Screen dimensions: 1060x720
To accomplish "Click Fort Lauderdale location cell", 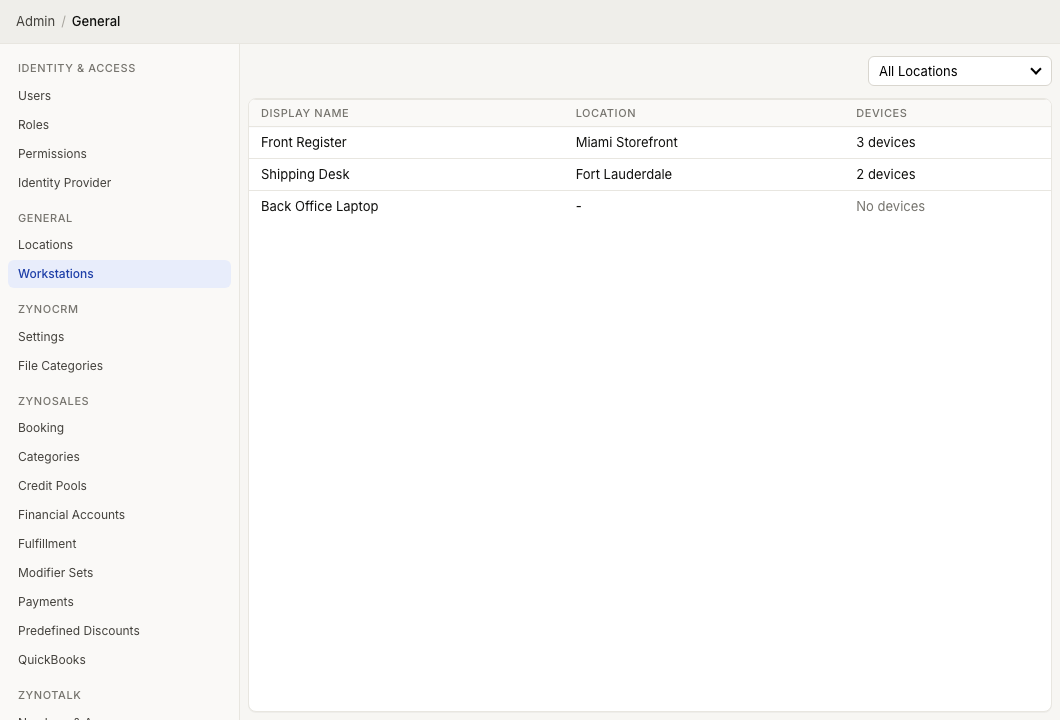I will [623, 174].
